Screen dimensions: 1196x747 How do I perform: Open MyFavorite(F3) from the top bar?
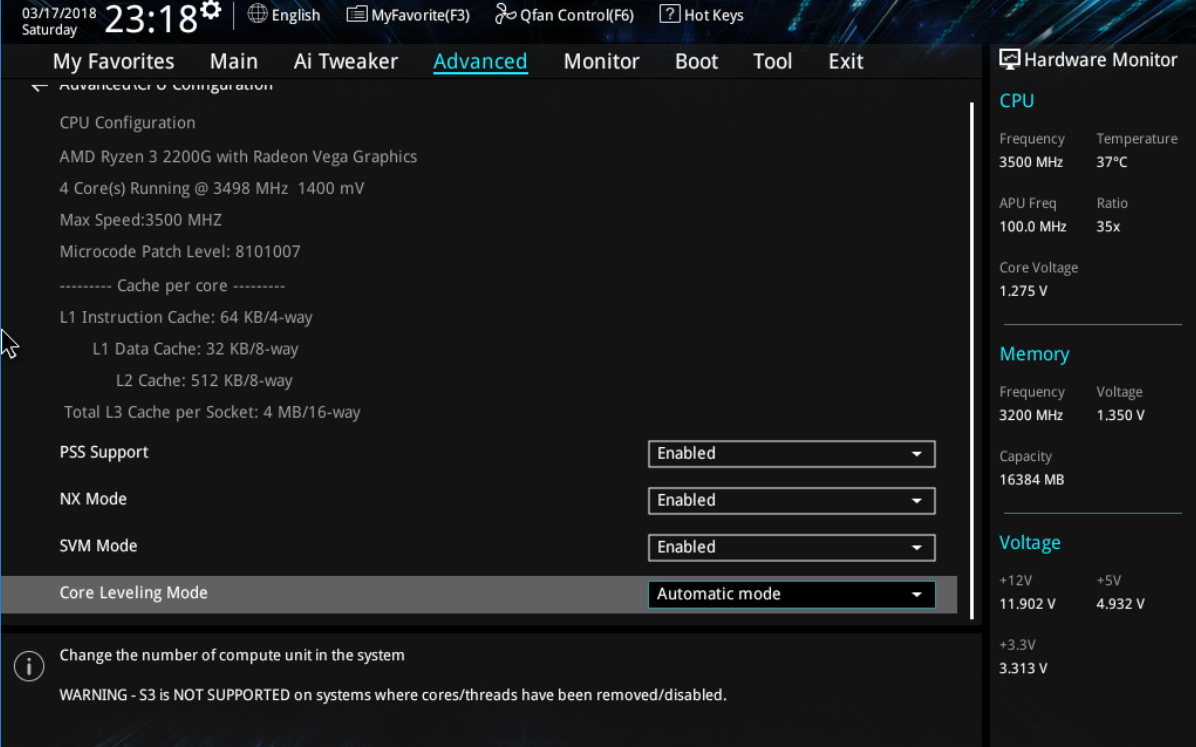[408, 14]
